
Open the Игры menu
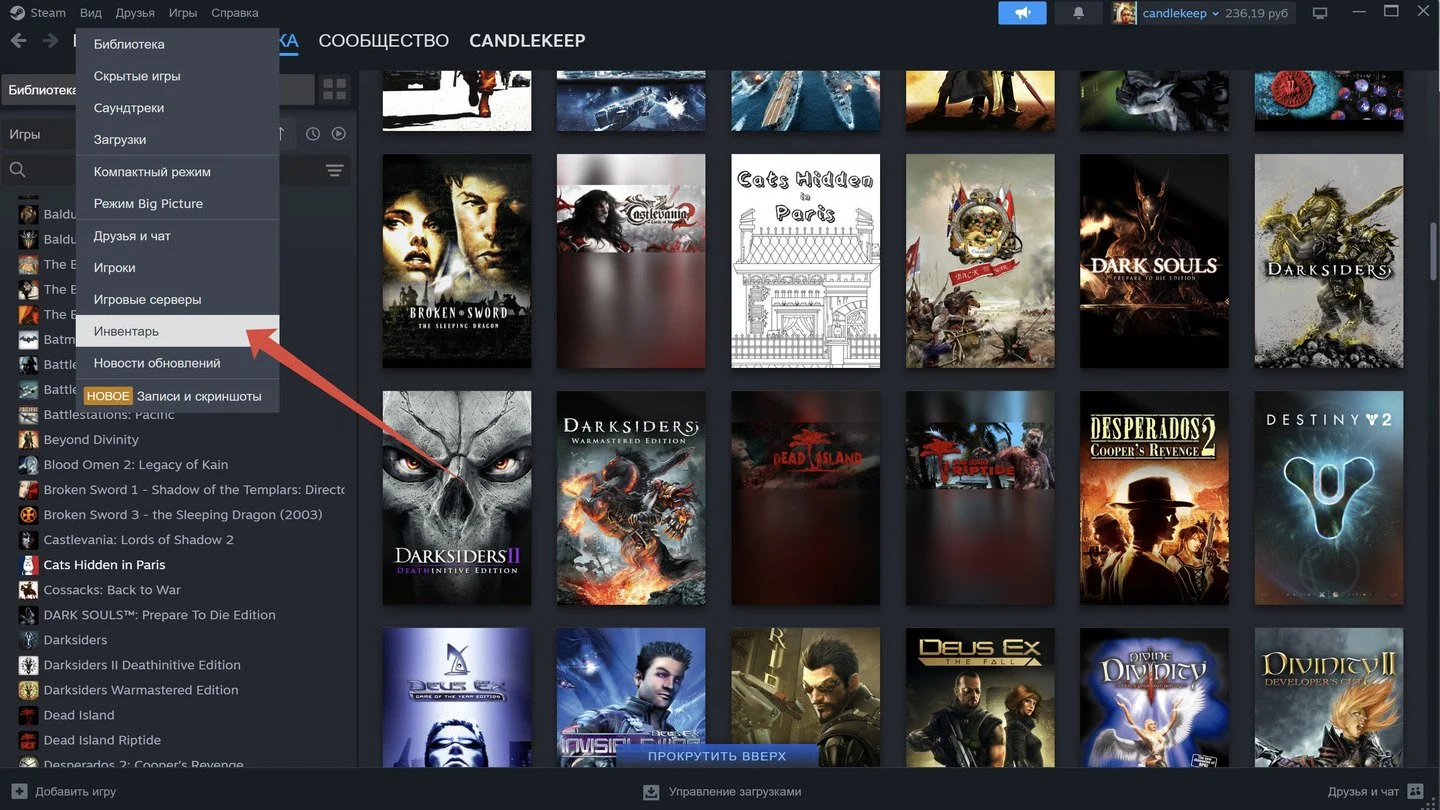click(x=183, y=13)
